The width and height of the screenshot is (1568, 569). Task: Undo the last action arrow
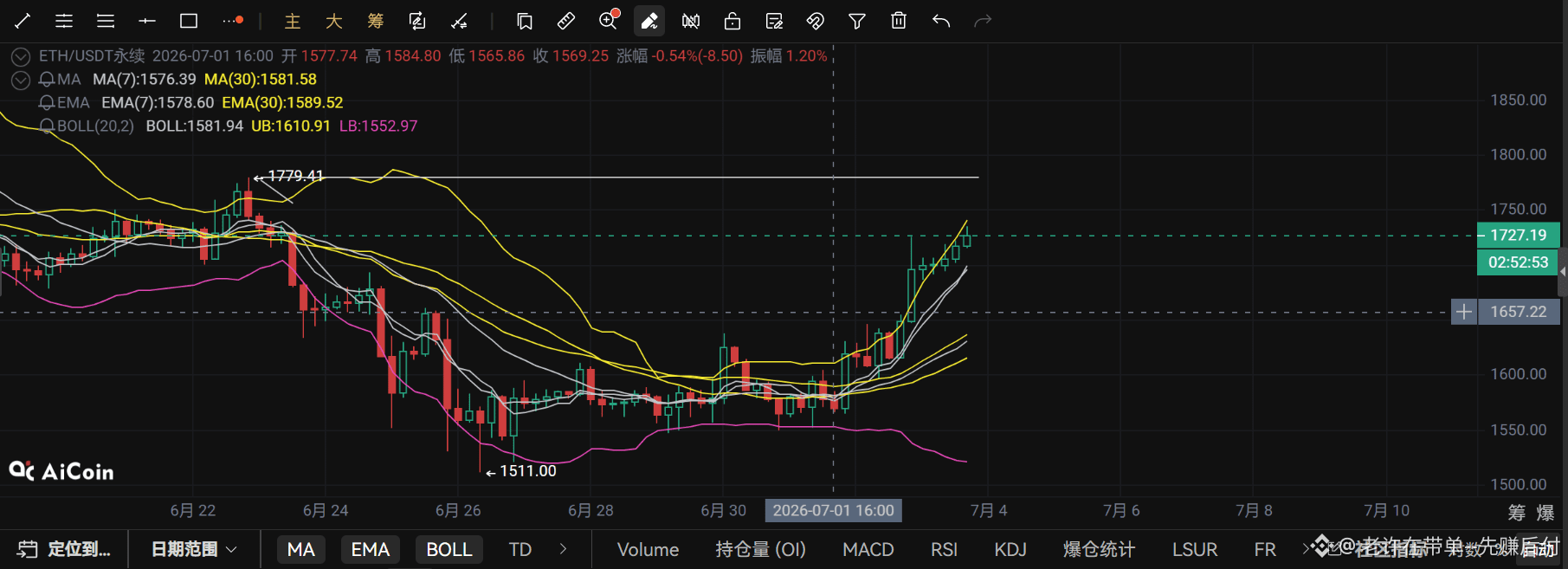941,21
